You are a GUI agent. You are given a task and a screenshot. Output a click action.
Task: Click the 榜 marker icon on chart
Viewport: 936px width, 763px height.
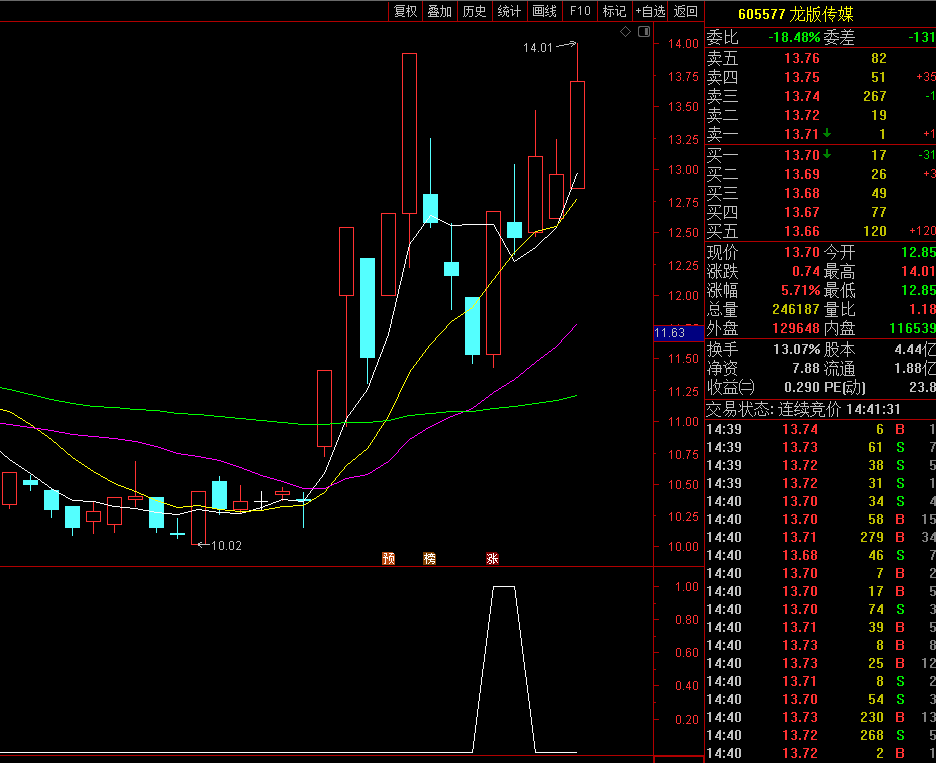(x=430, y=558)
